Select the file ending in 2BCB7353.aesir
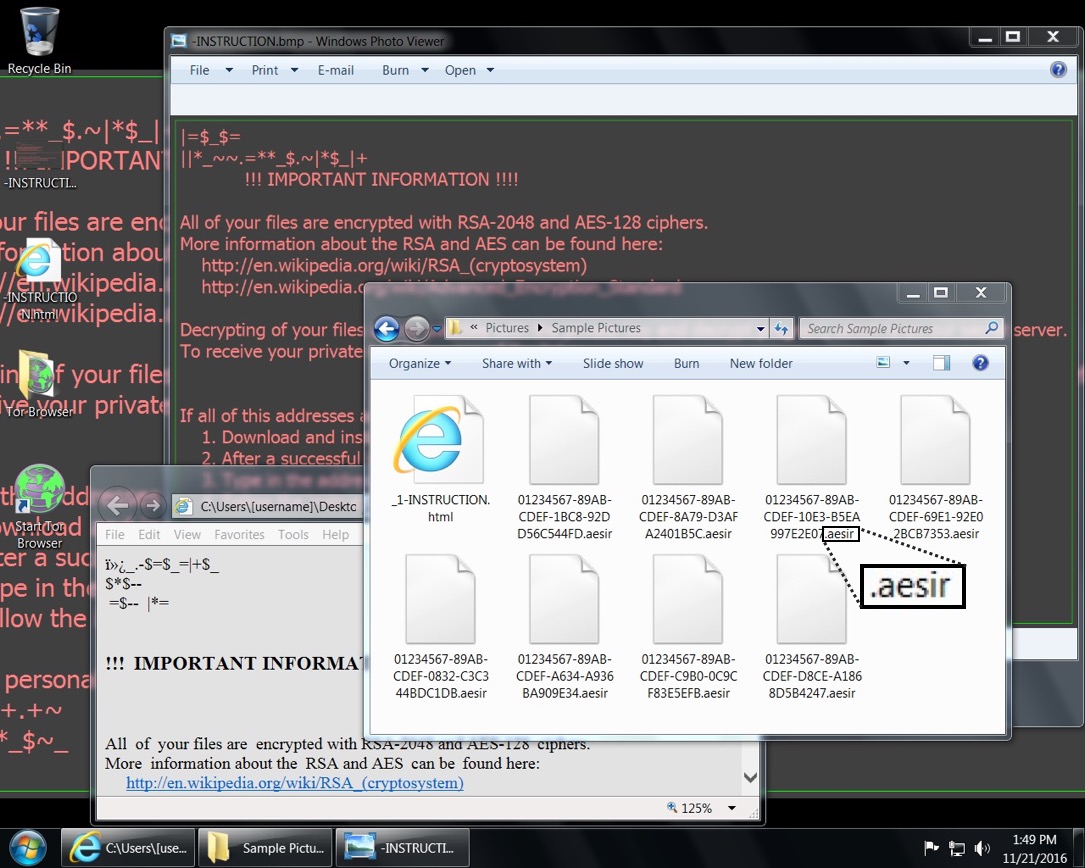Viewport: 1085px width, 868px height. point(936,467)
